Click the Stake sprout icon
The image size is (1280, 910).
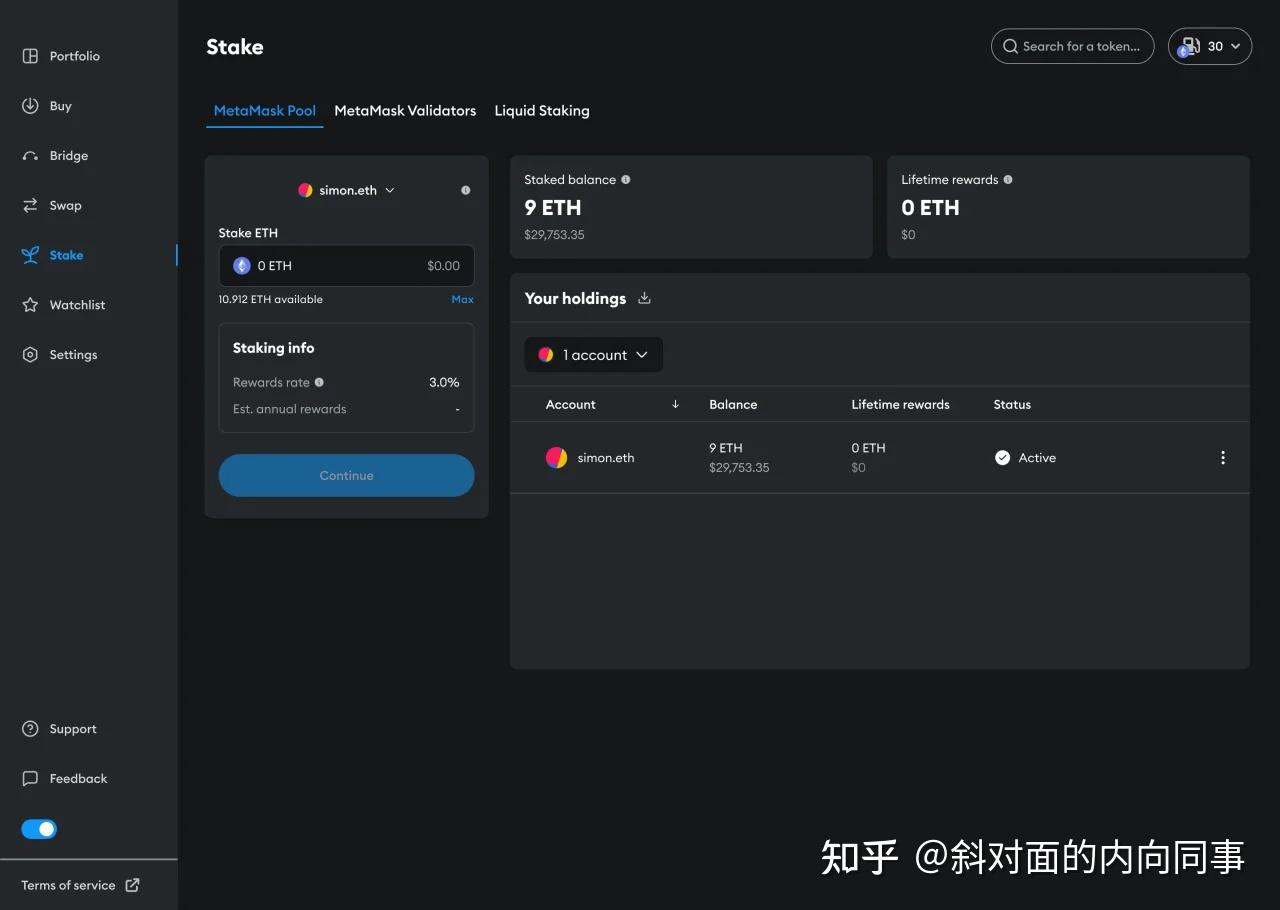(x=30, y=255)
